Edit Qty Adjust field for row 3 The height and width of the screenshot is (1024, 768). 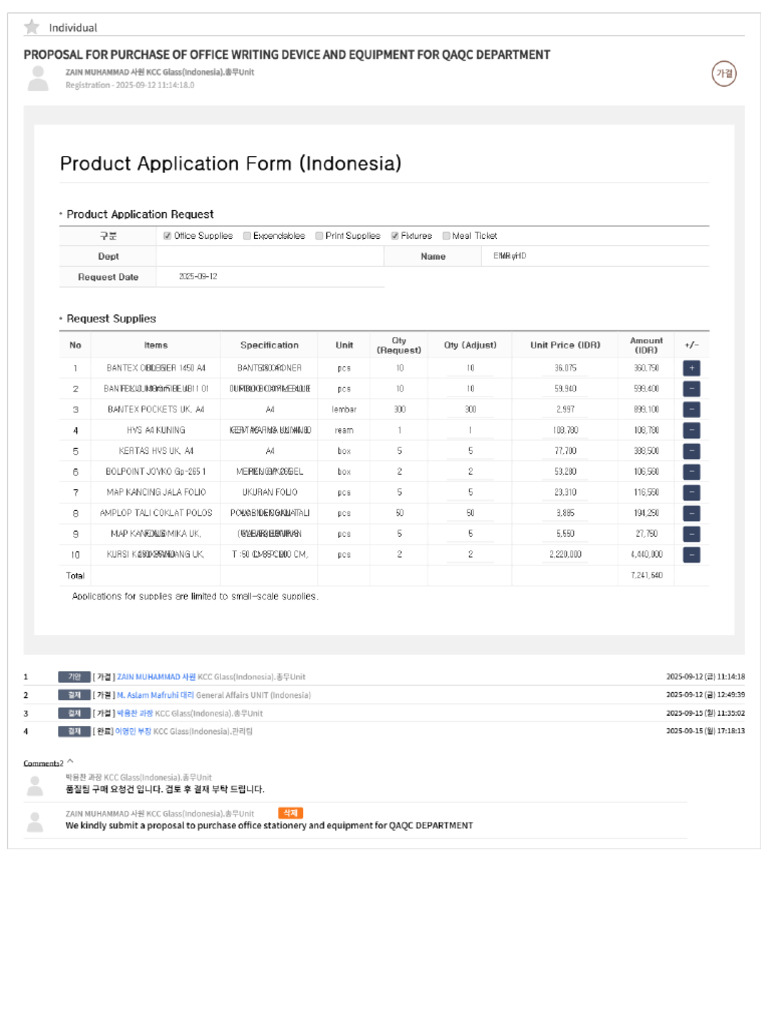[470, 409]
